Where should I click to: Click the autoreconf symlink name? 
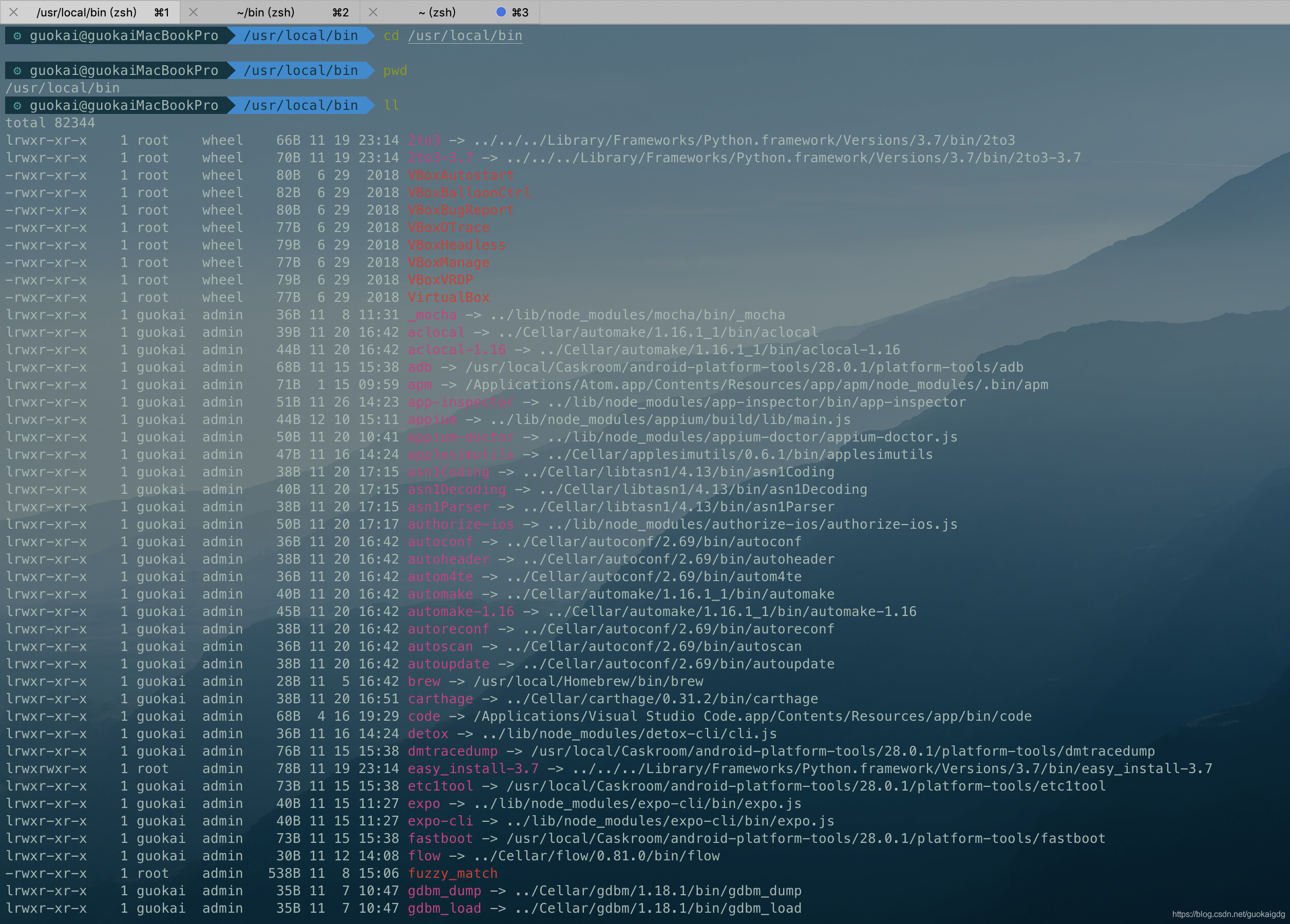point(448,629)
